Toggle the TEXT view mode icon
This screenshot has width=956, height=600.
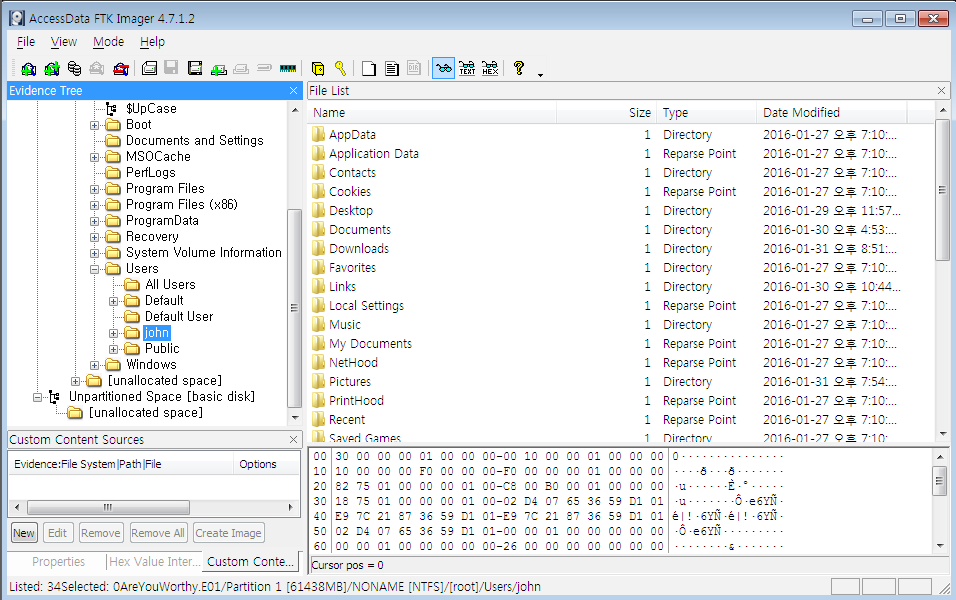tap(467, 68)
